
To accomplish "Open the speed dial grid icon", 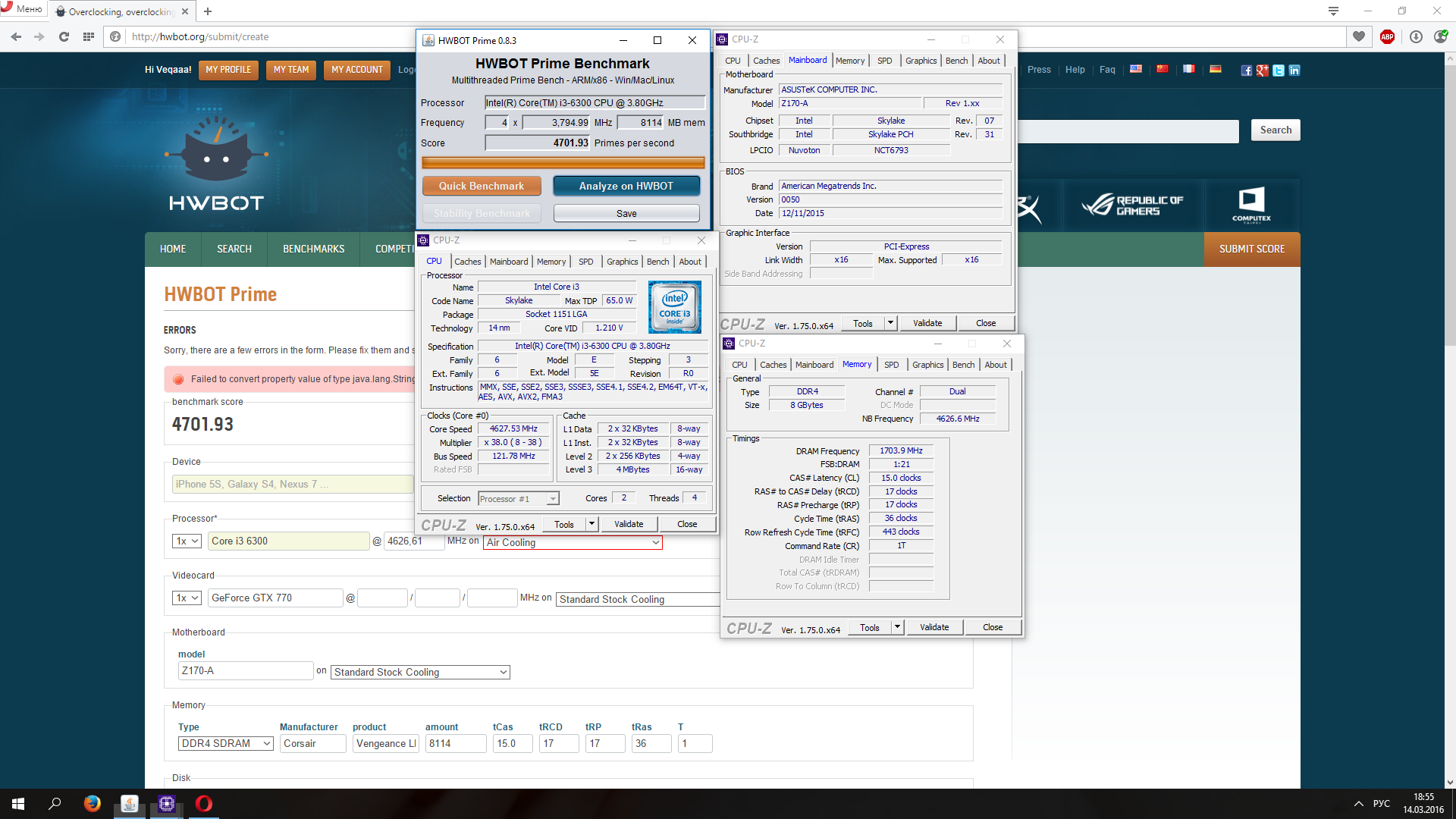I will [x=88, y=36].
